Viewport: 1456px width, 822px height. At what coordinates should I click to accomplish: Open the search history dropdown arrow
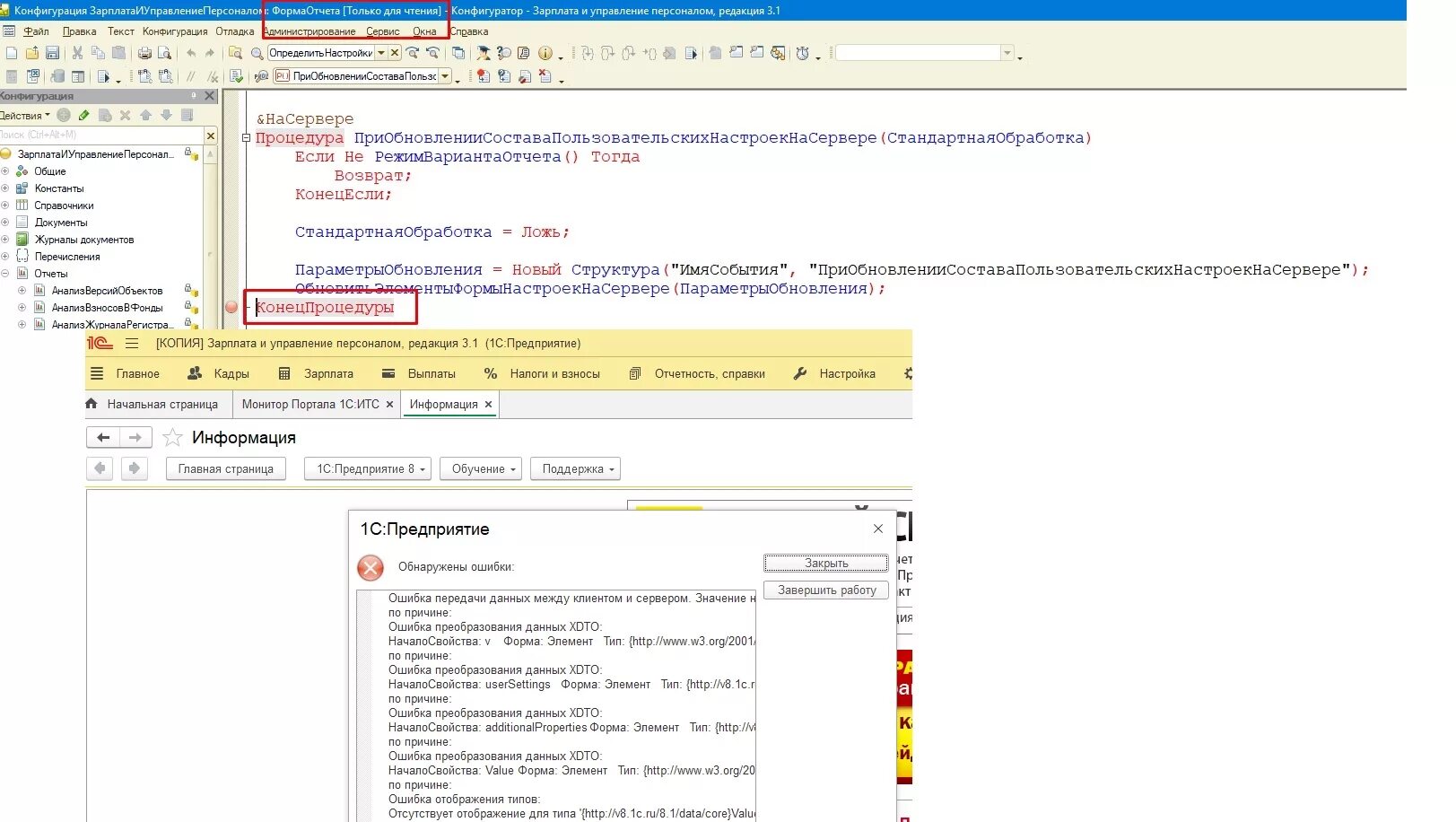(381, 53)
